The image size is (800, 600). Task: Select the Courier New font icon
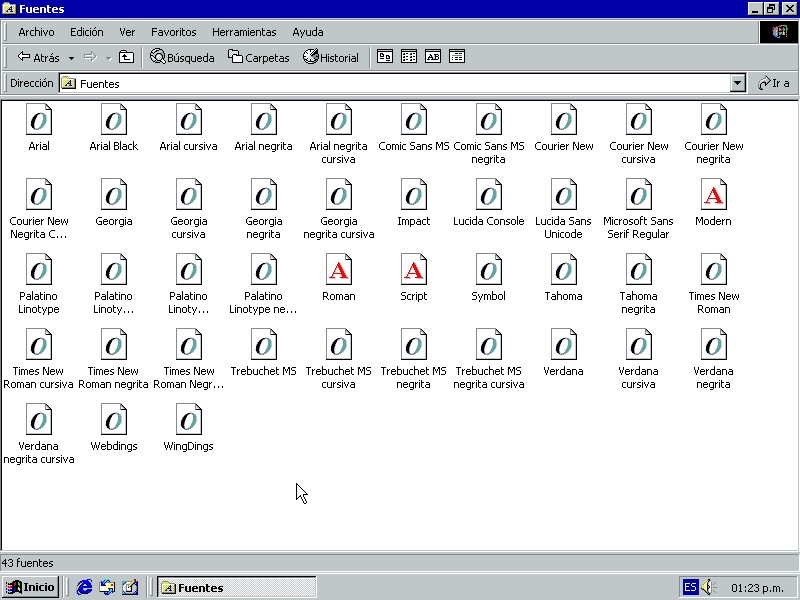coord(564,119)
